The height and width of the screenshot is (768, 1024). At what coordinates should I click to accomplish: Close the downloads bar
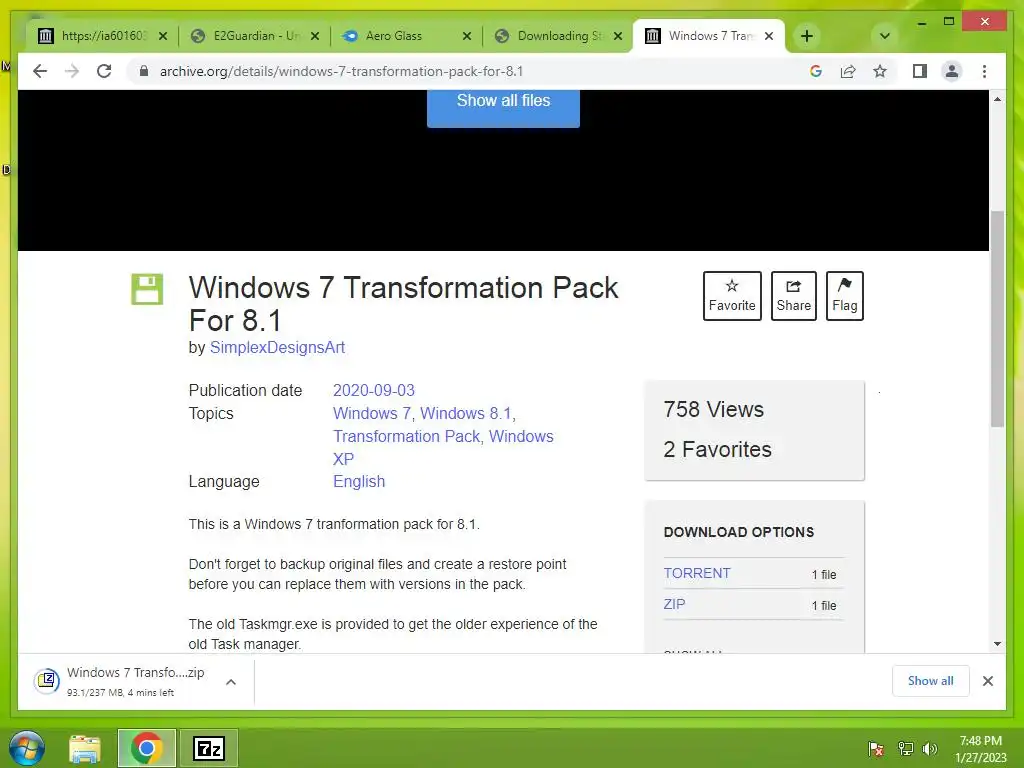[x=987, y=681]
